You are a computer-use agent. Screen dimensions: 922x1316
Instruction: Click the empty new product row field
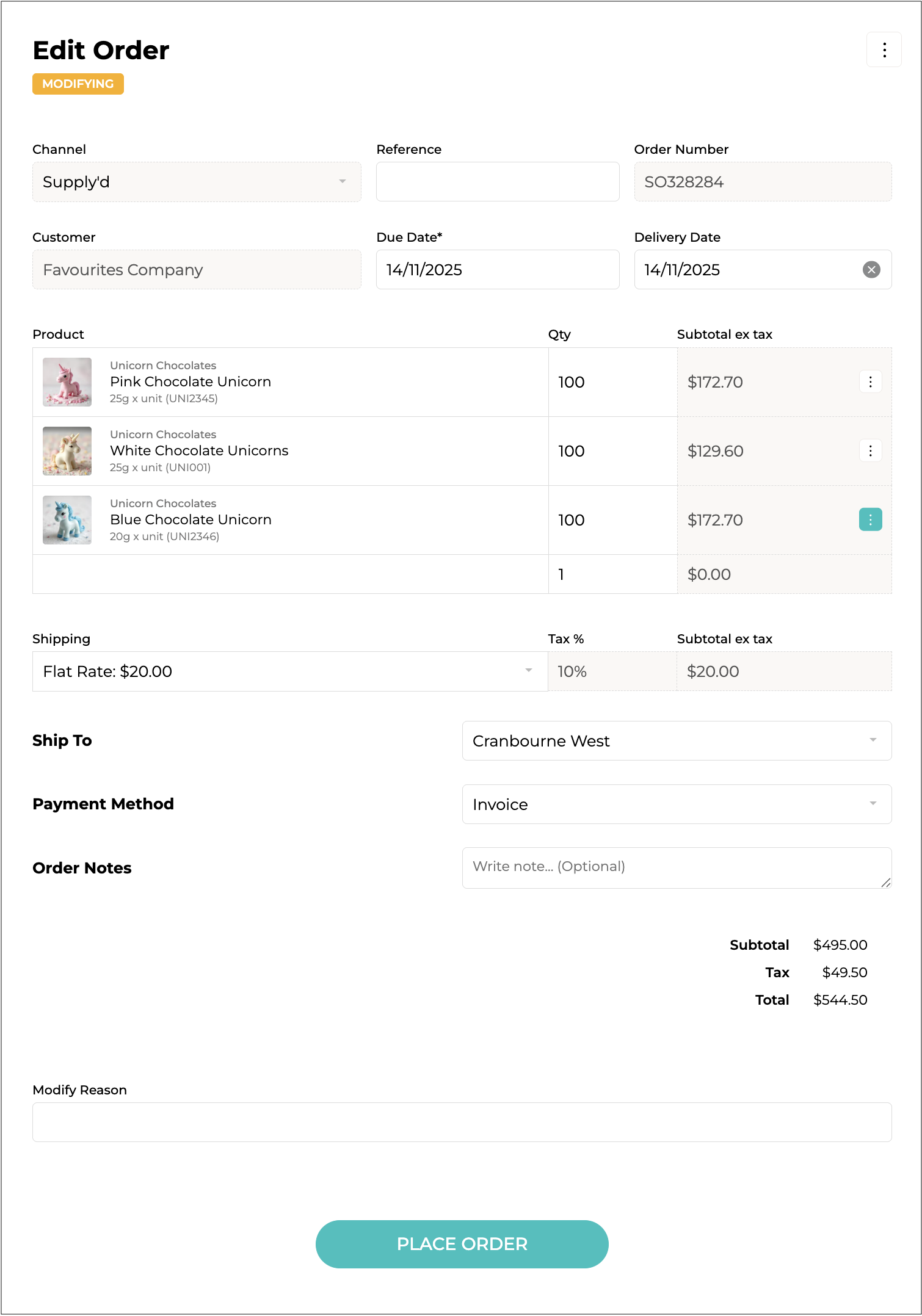click(x=290, y=574)
